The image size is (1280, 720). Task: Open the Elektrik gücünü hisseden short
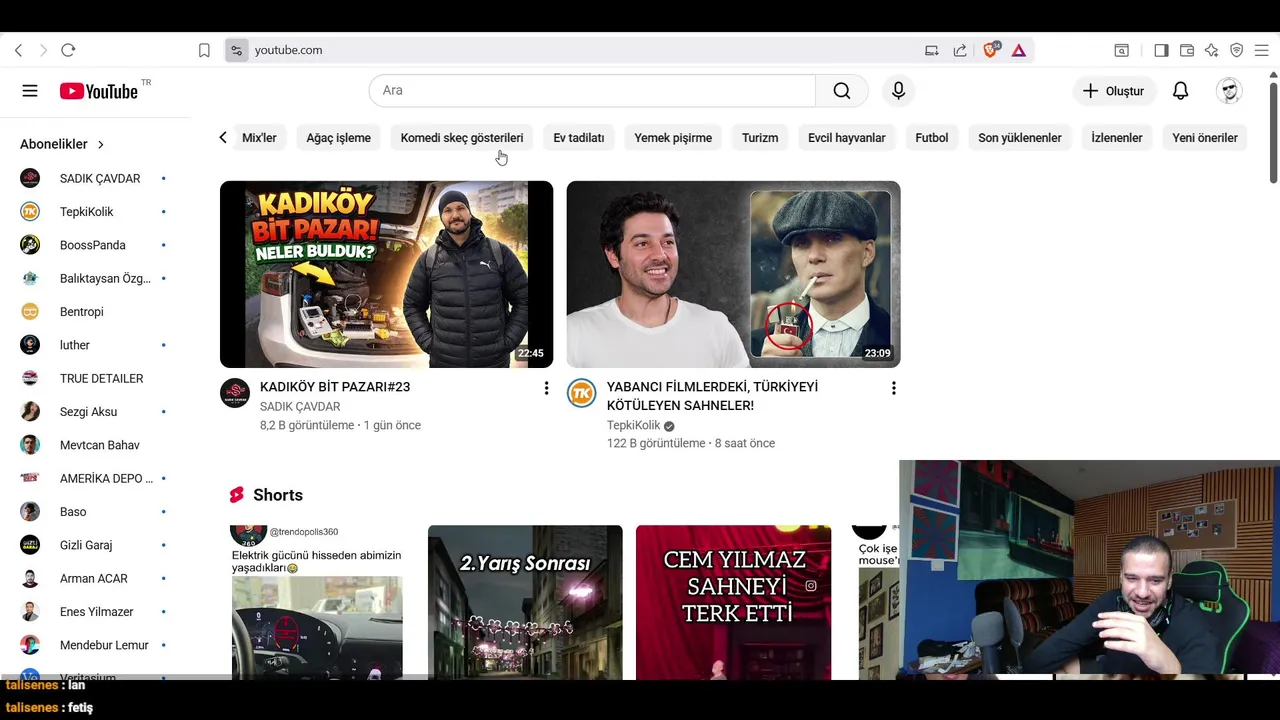317,603
